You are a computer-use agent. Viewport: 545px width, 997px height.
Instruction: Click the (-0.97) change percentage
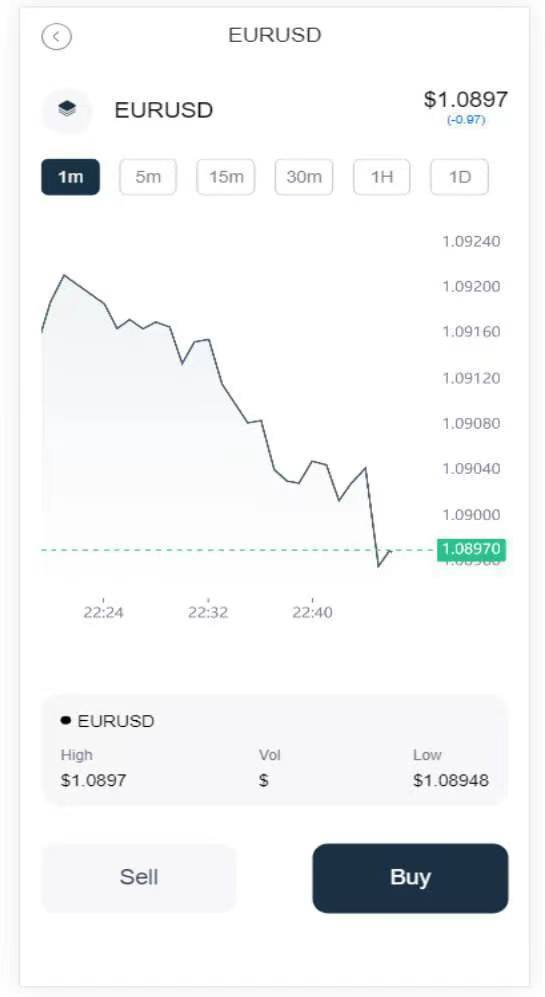pyautogui.click(x=466, y=120)
